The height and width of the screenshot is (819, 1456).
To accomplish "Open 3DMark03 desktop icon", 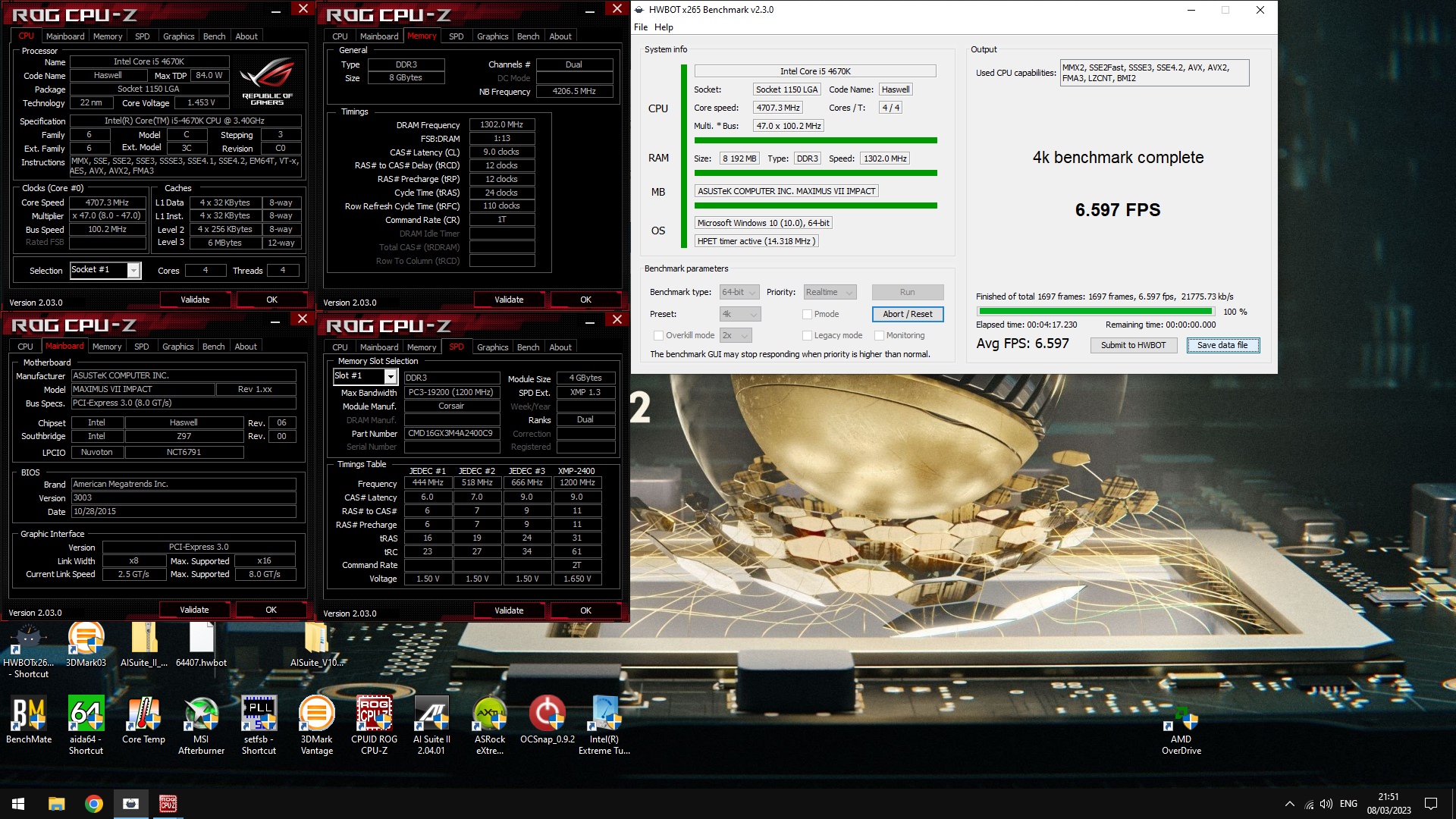I will 86,645.
